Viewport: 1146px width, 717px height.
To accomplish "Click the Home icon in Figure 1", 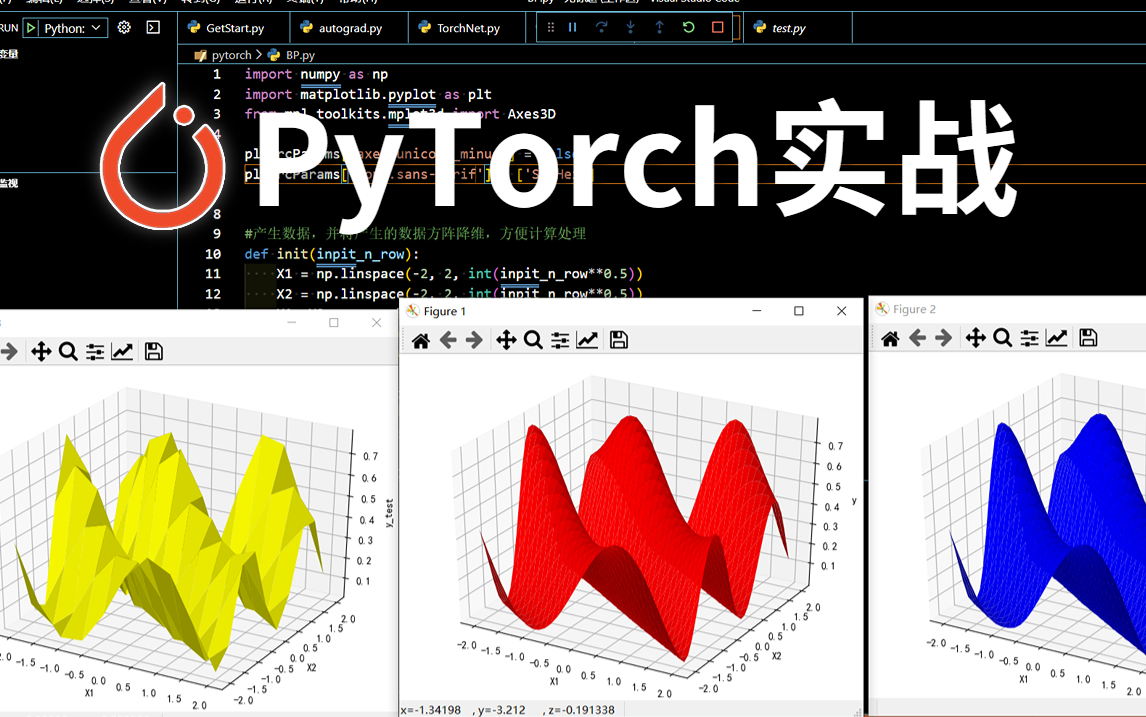I will click(x=421, y=340).
